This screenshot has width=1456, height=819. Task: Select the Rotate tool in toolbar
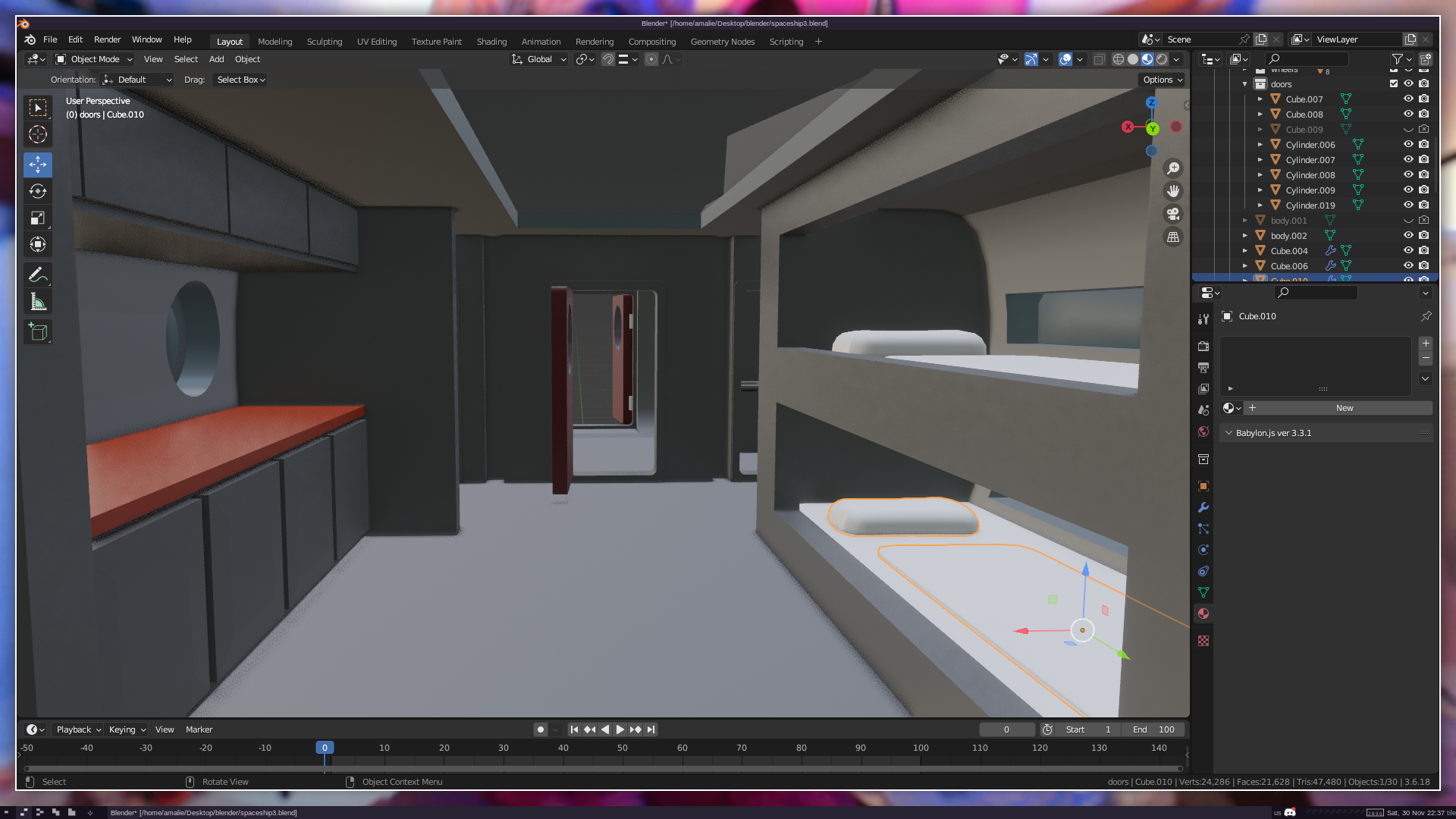coord(38,191)
